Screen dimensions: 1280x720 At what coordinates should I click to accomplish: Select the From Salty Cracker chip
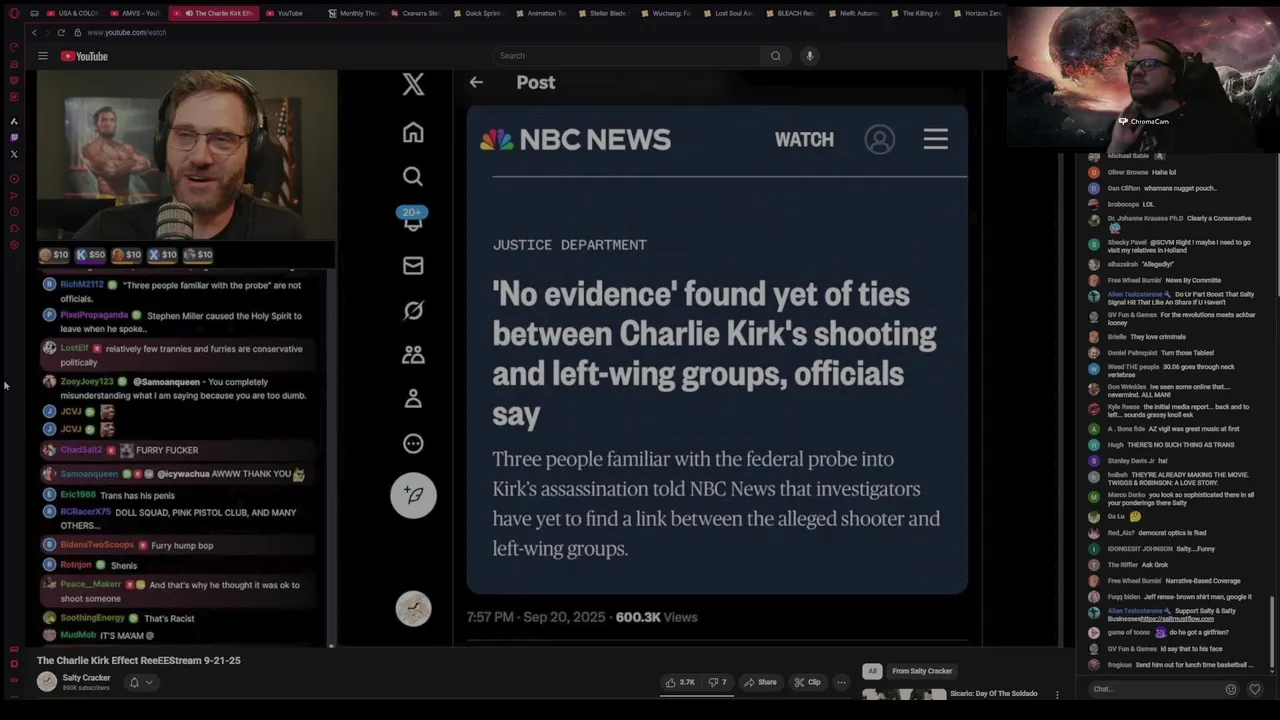(x=922, y=671)
